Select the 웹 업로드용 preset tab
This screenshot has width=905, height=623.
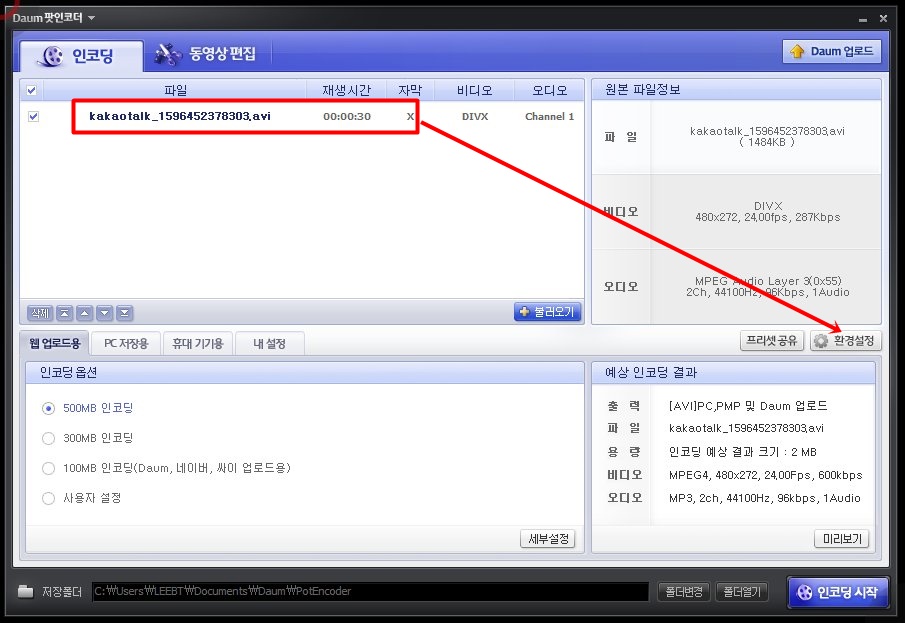(55, 344)
